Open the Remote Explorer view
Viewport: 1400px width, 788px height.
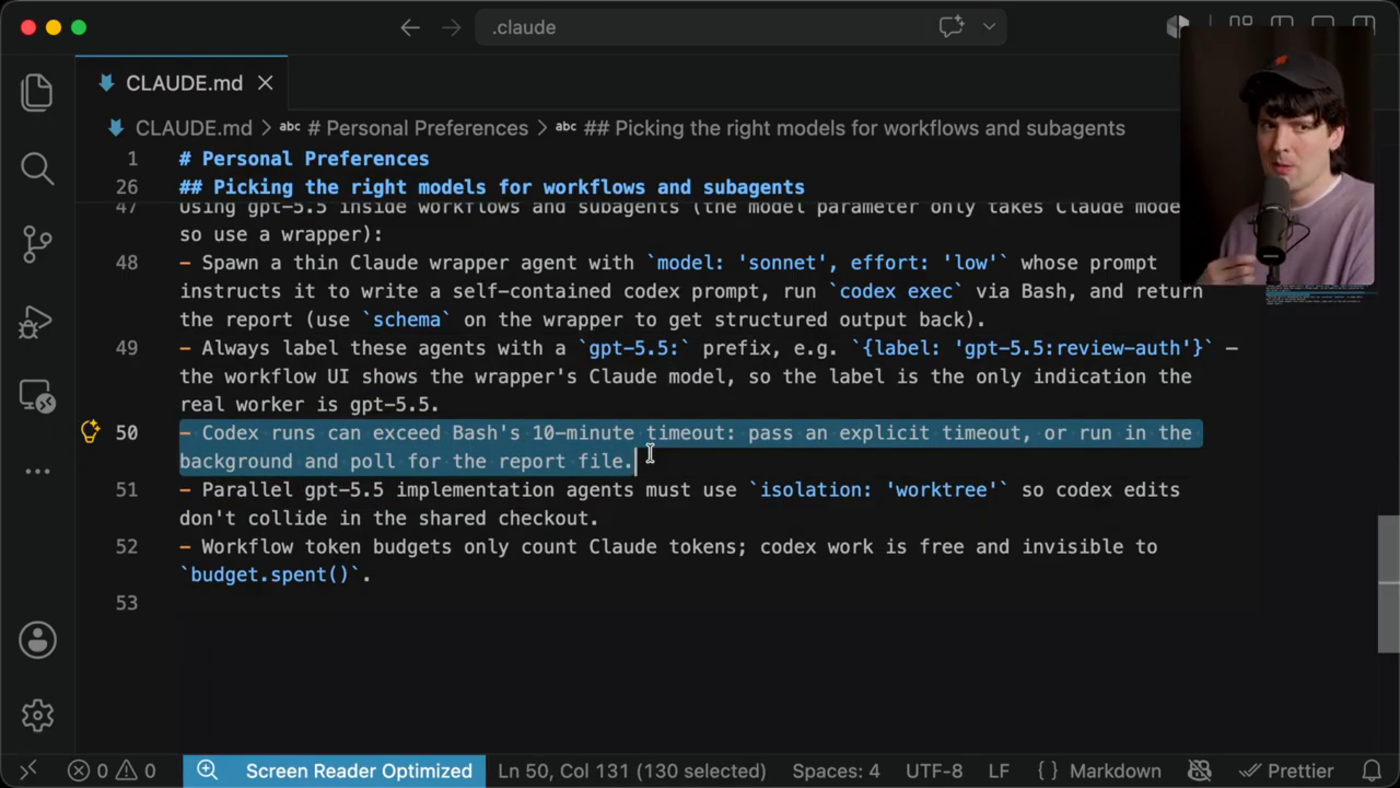[37, 397]
